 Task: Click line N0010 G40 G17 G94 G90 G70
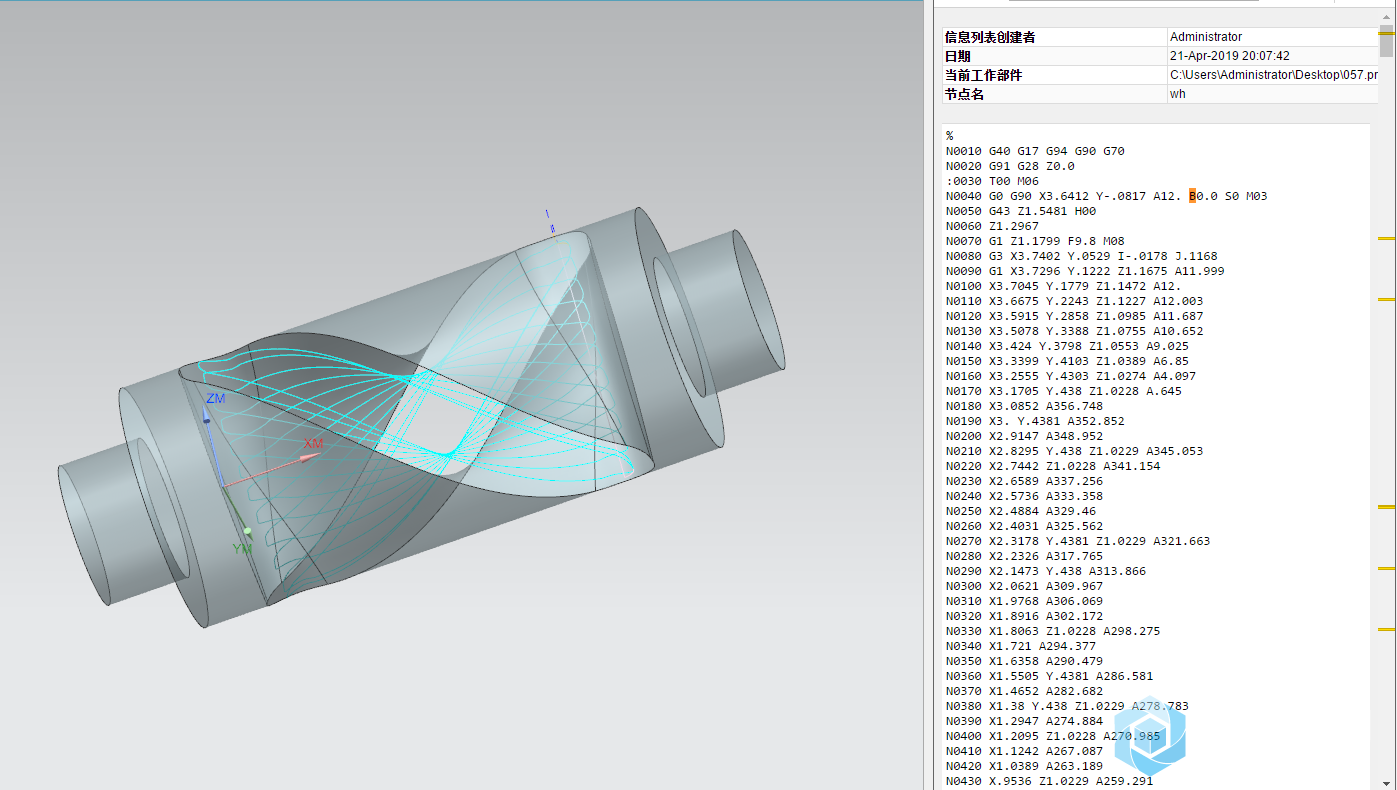[1035, 151]
